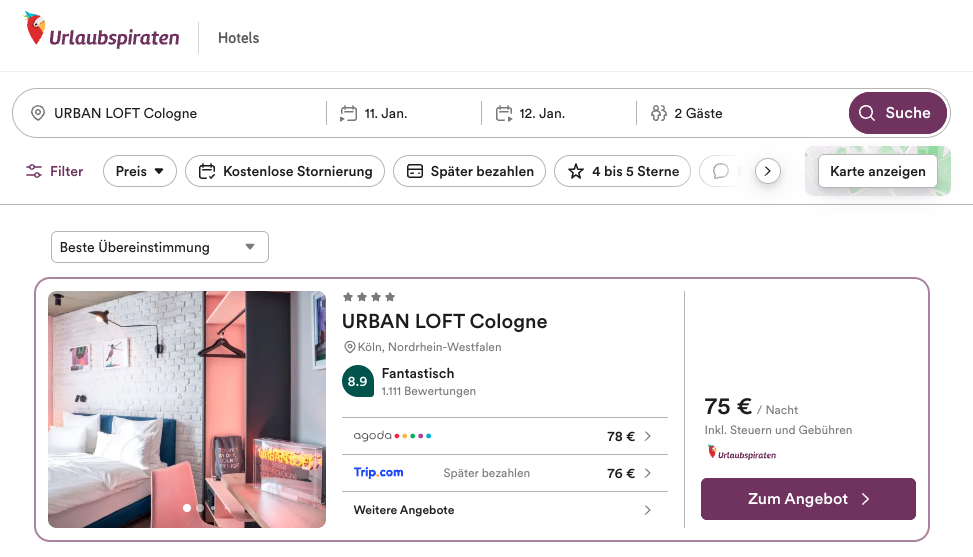The width and height of the screenshot is (973, 557).
Task: Click the location pin icon in search
Action: 38,113
